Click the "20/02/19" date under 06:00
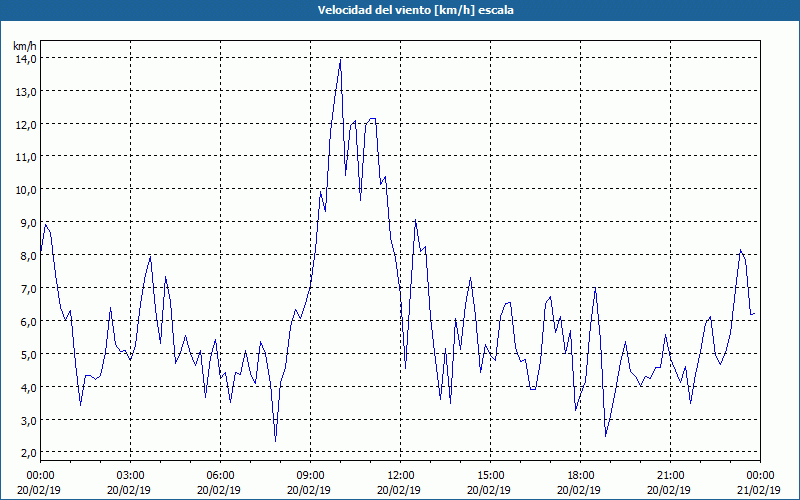Image resolution: width=800 pixels, height=500 pixels. (220, 490)
